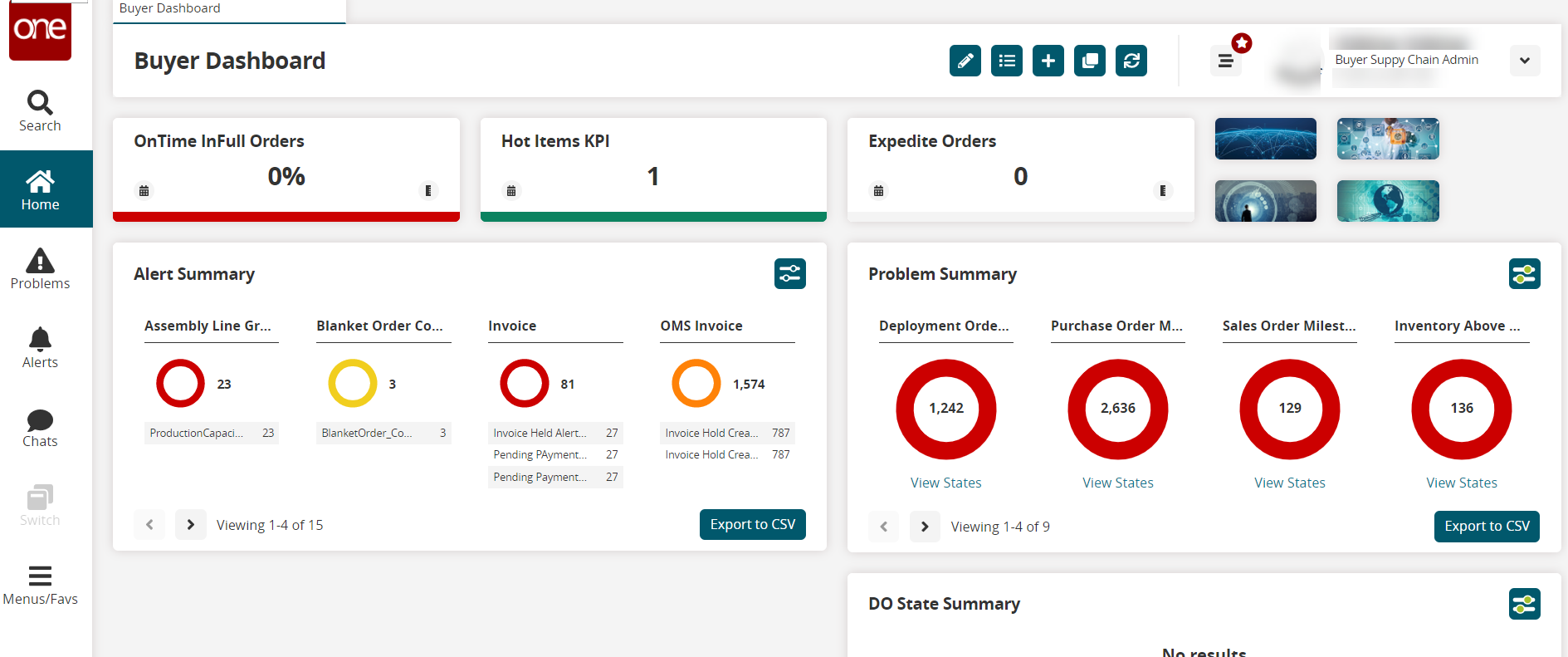Select the Buyer Dashboard tab
This screenshot has height=657, width=1568.
170,8
